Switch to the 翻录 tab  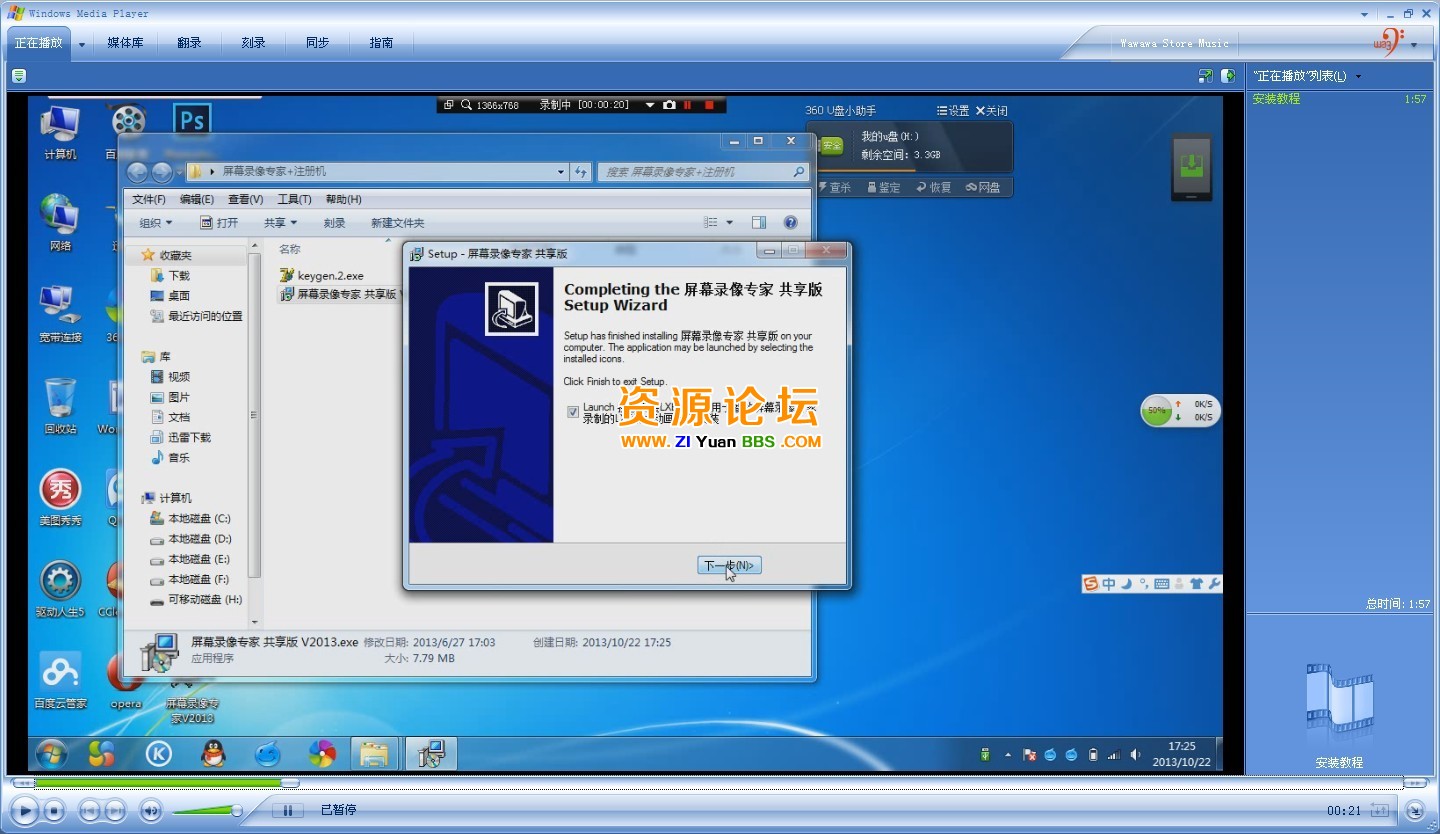click(189, 43)
